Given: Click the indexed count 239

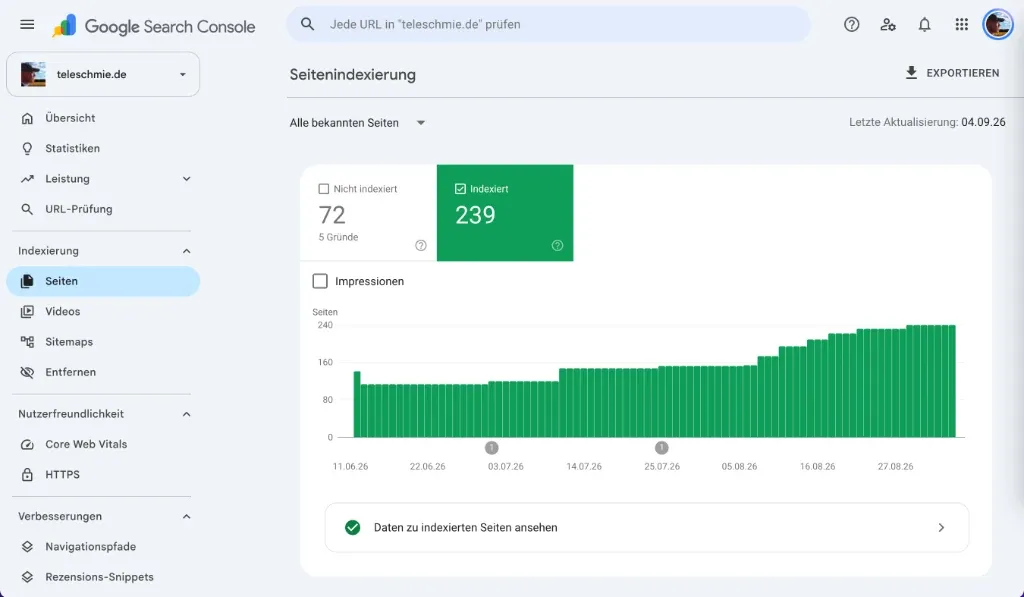Looking at the screenshot, I should pyautogui.click(x=475, y=215).
